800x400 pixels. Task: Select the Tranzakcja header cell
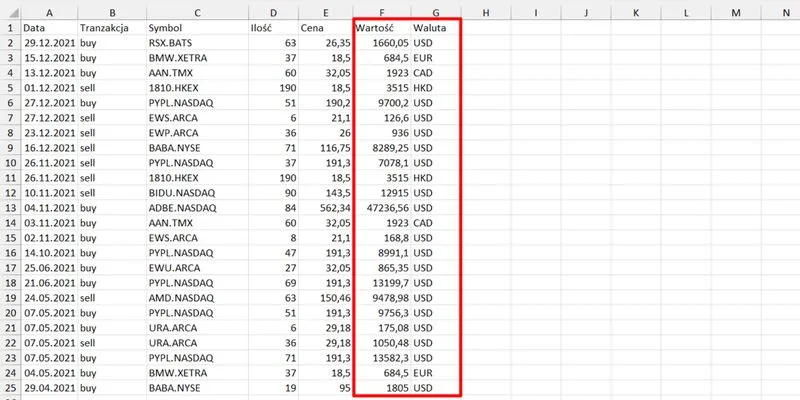(x=110, y=28)
